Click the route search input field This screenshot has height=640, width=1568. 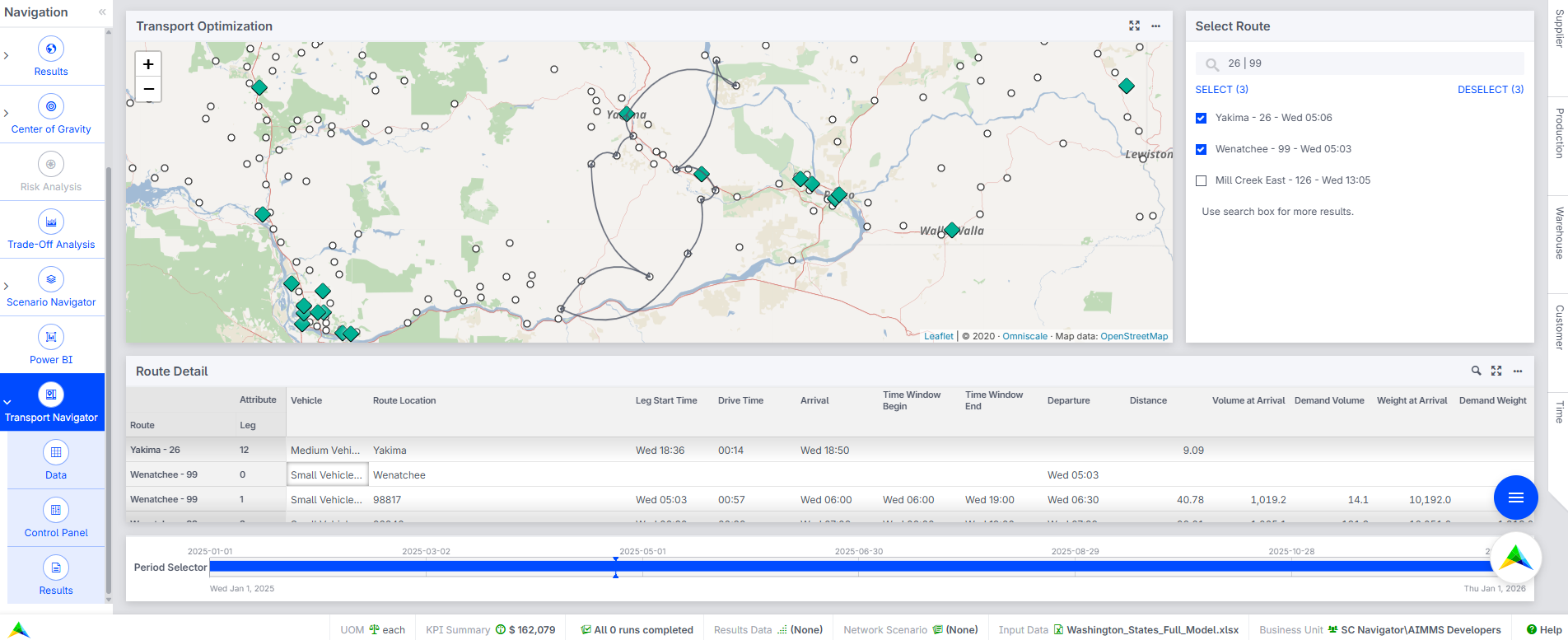tap(1360, 63)
